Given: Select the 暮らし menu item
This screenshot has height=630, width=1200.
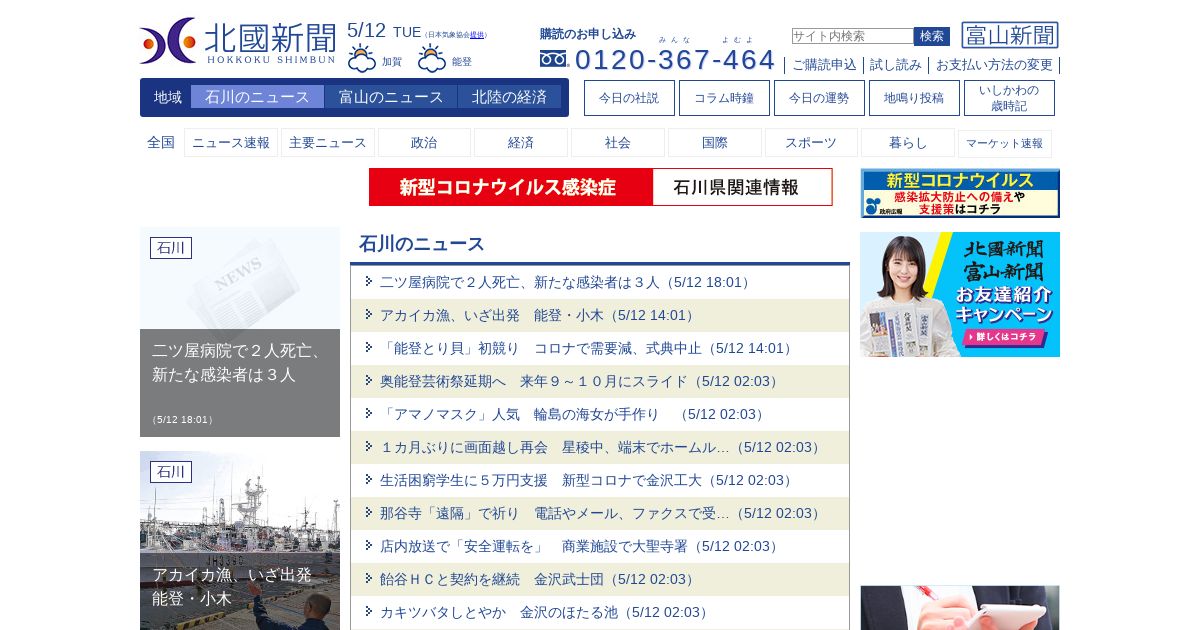Looking at the screenshot, I should point(908,143).
